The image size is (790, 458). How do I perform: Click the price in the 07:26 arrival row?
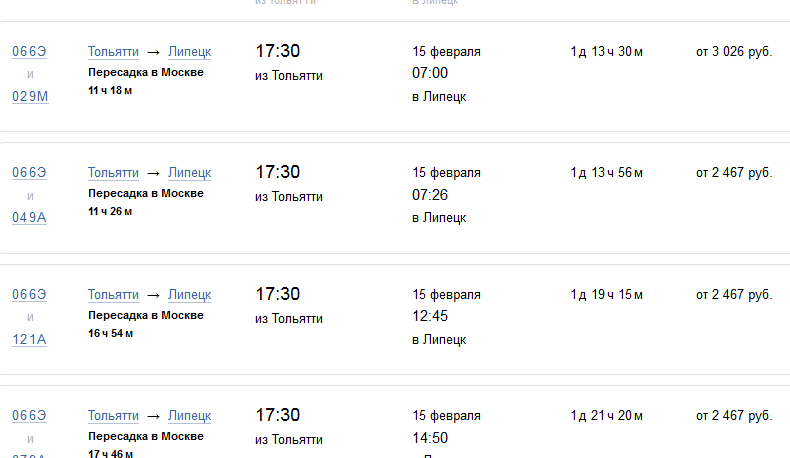(x=734, y=173)
